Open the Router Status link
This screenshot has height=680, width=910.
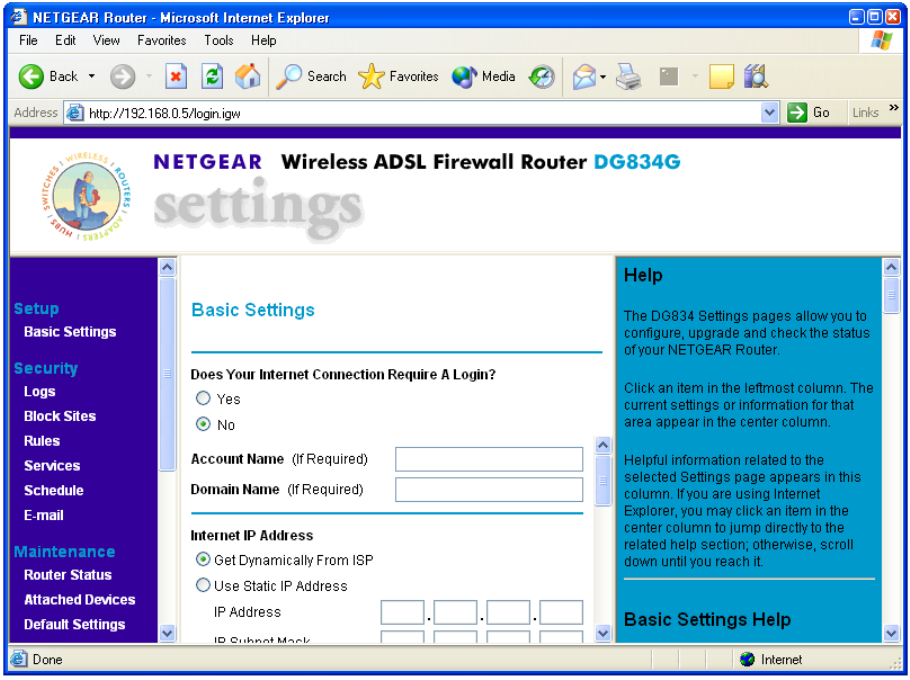point(68,575)
